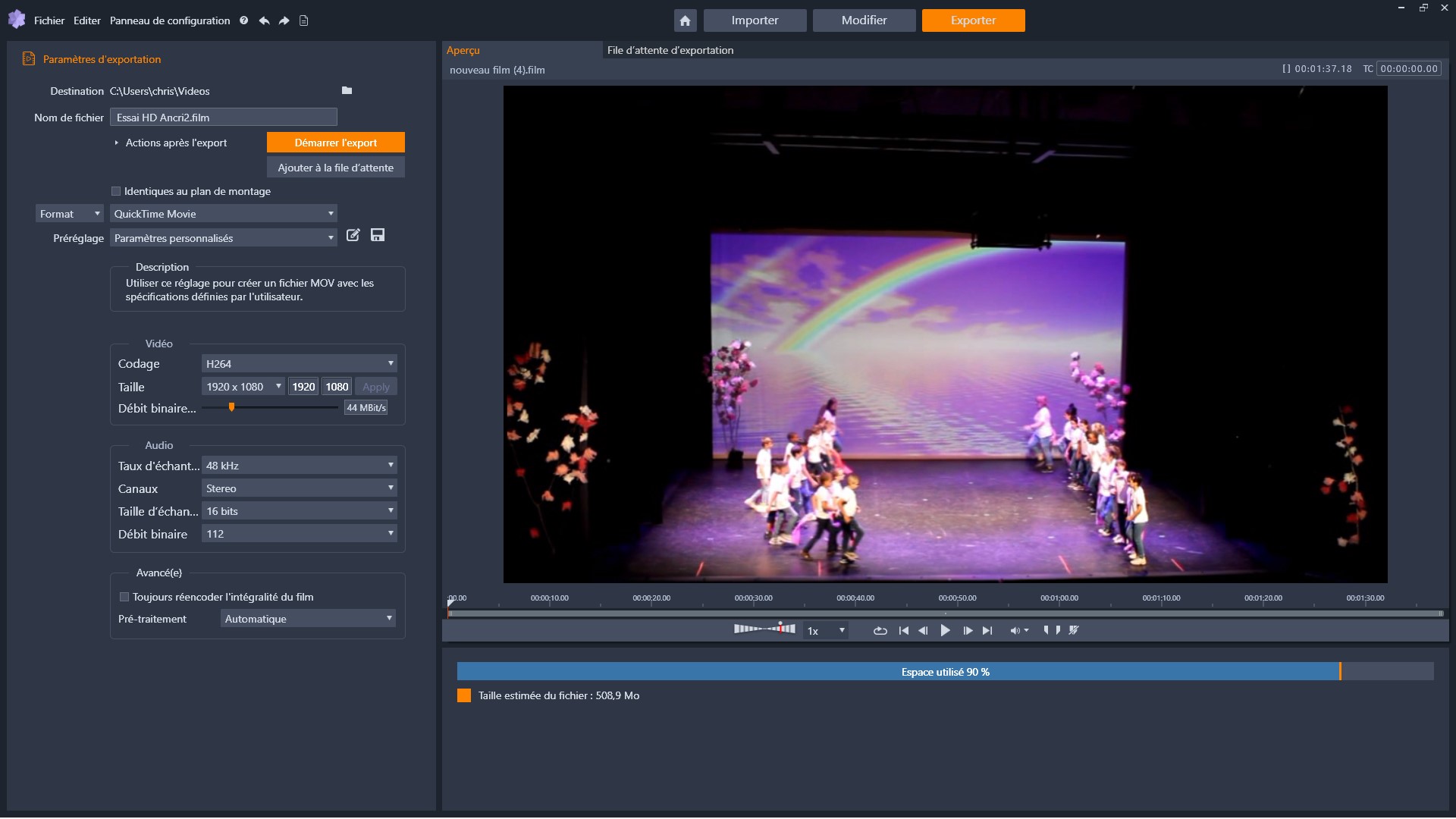Open the Codage H264 dropdown

[x=299, y=364]
